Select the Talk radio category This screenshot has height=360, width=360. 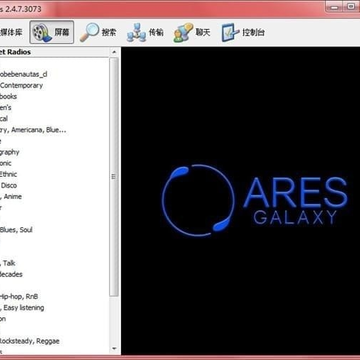(8, 263)
